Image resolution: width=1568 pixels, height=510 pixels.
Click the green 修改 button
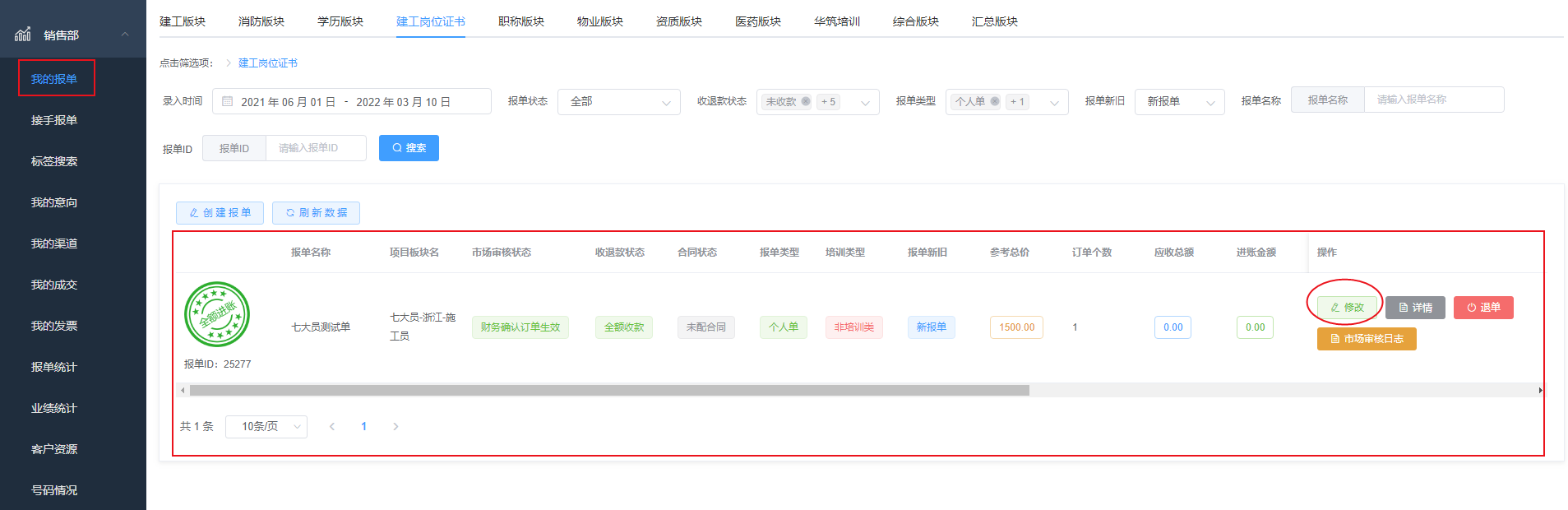coord(1347,308)
